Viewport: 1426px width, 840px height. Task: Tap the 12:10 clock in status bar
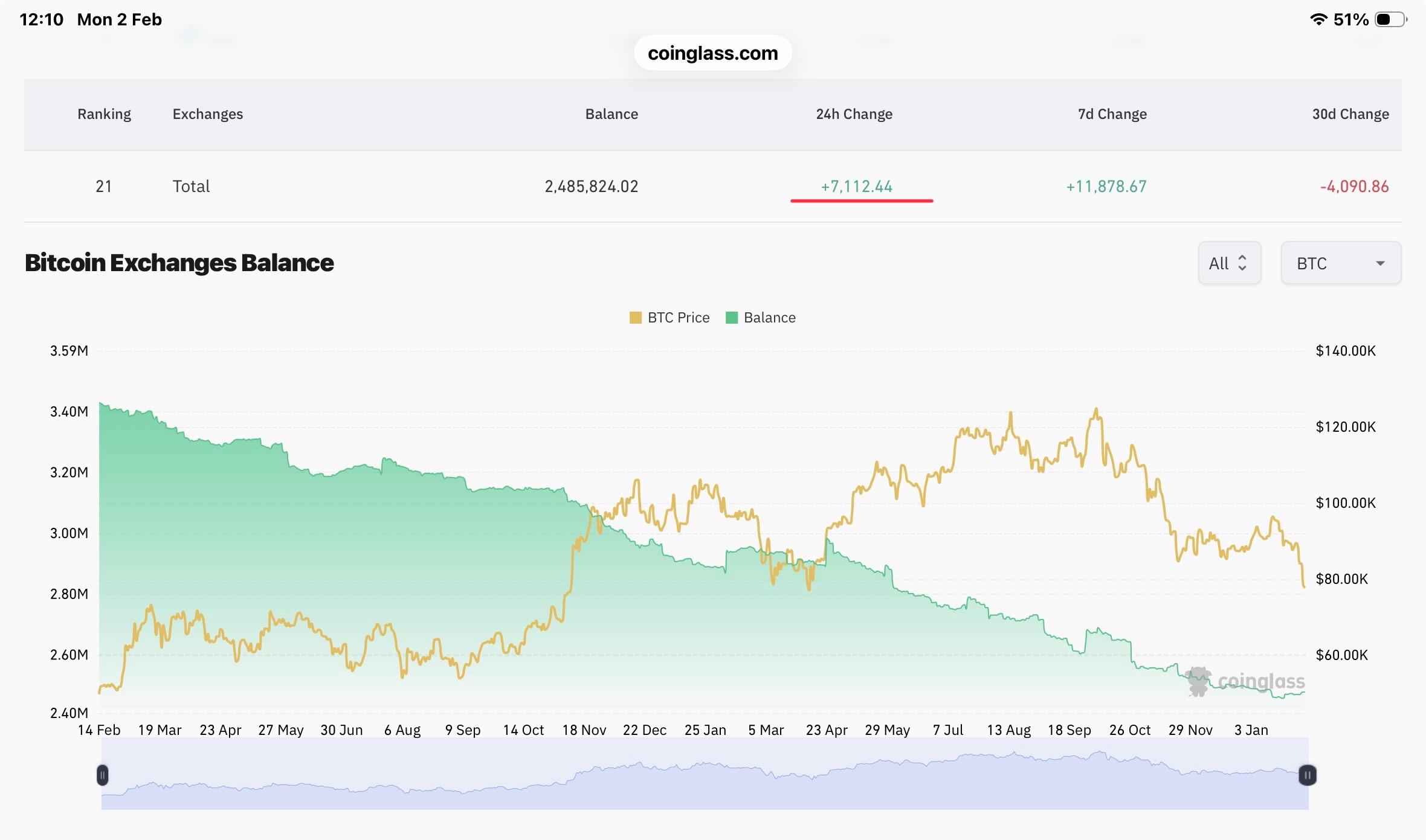[x=41, y=19]
